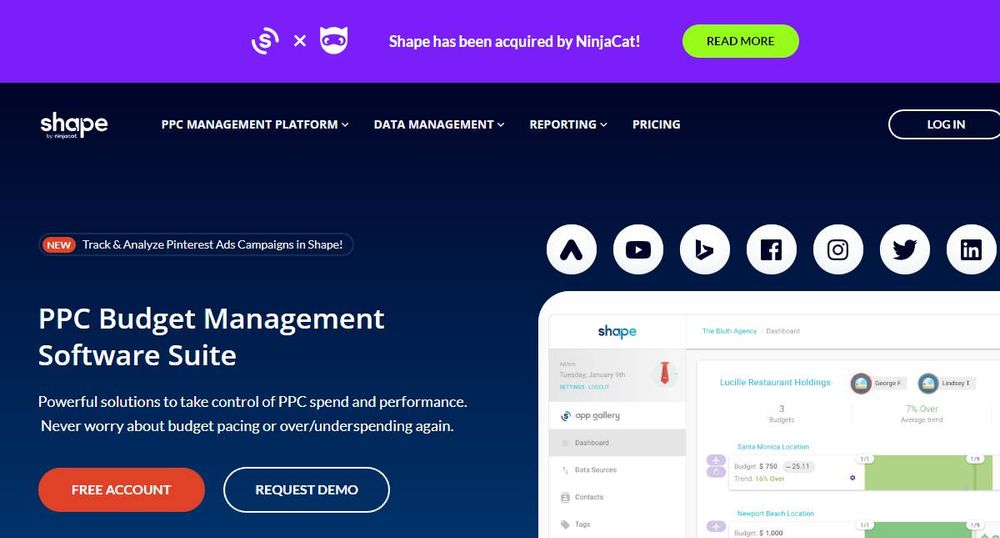
Task: Click the 'Budget: $ 750' text
Action: 756,467
